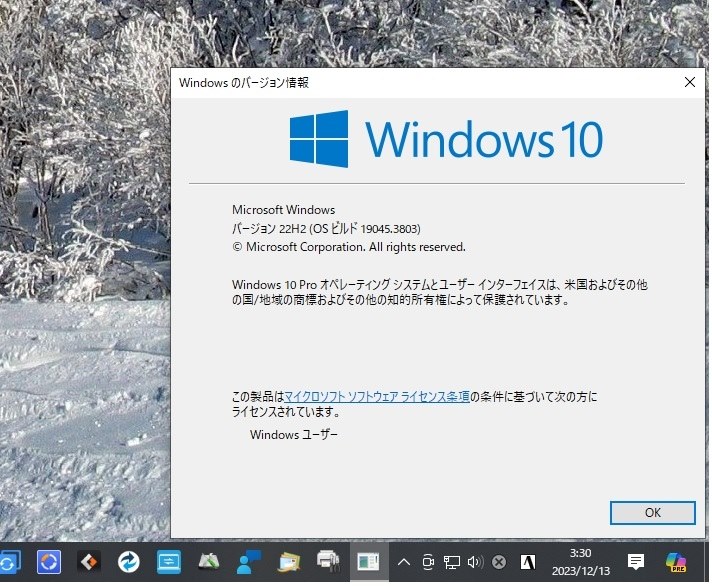Open the blue person-with-chat app in taskbar

248,562
